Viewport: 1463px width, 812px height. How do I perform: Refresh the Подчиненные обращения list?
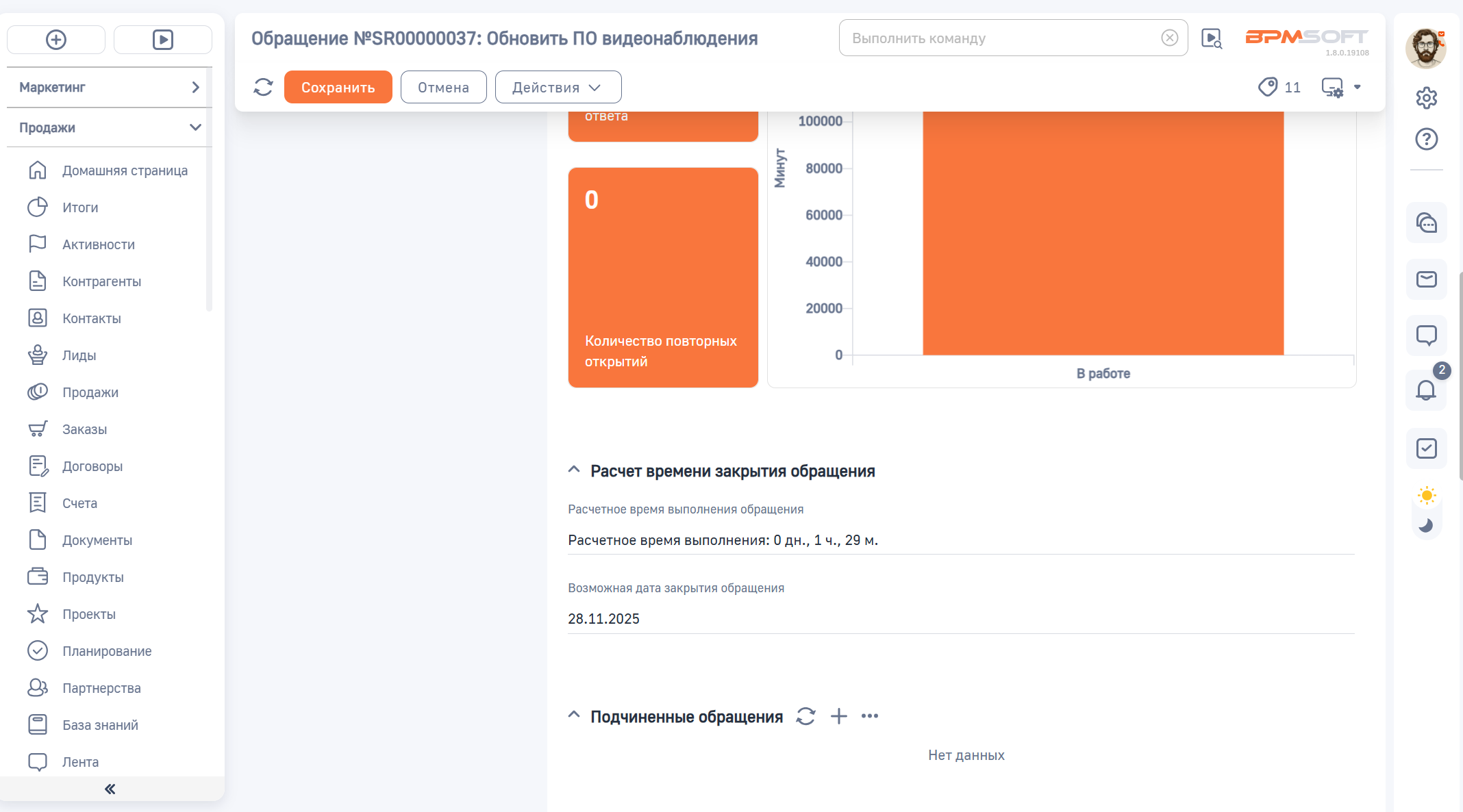click(806, 716)
